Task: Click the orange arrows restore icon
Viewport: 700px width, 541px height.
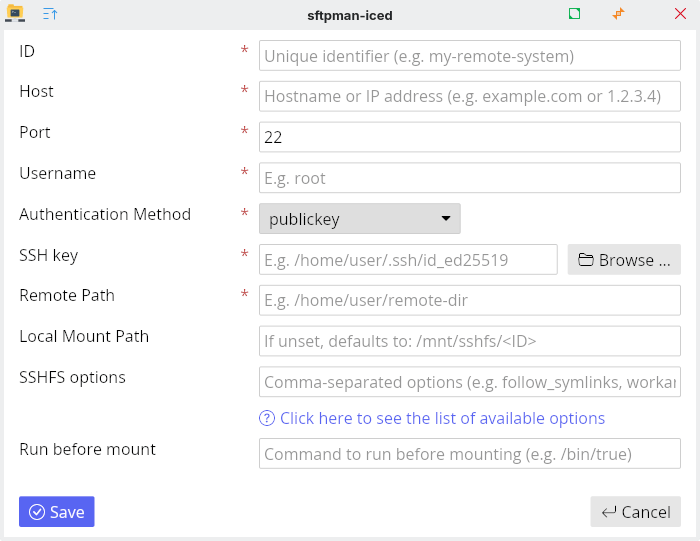Action: point(618,14)
